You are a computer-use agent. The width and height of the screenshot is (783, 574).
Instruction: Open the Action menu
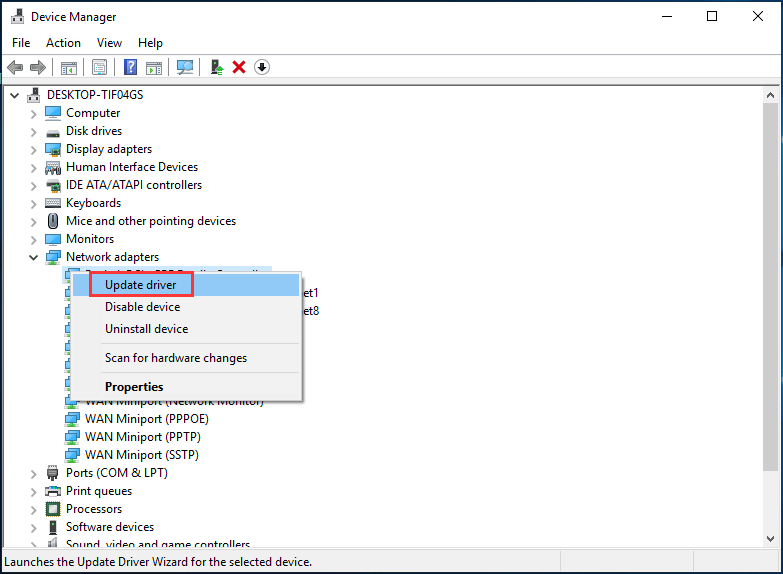pos(63,43)
